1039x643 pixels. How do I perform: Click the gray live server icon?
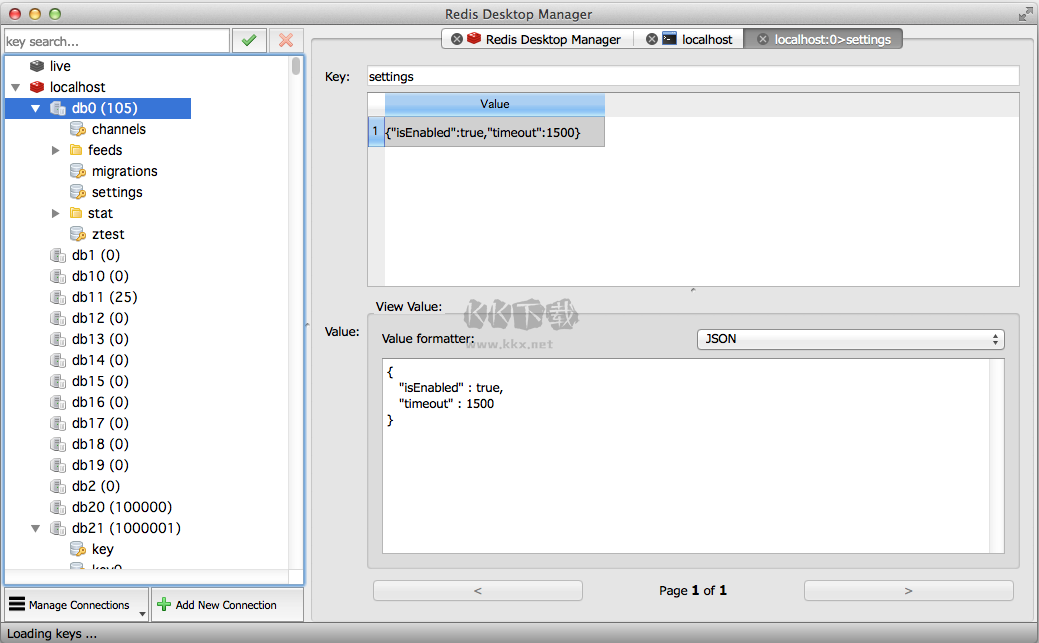pyautogui.click(x=37, y=66)
